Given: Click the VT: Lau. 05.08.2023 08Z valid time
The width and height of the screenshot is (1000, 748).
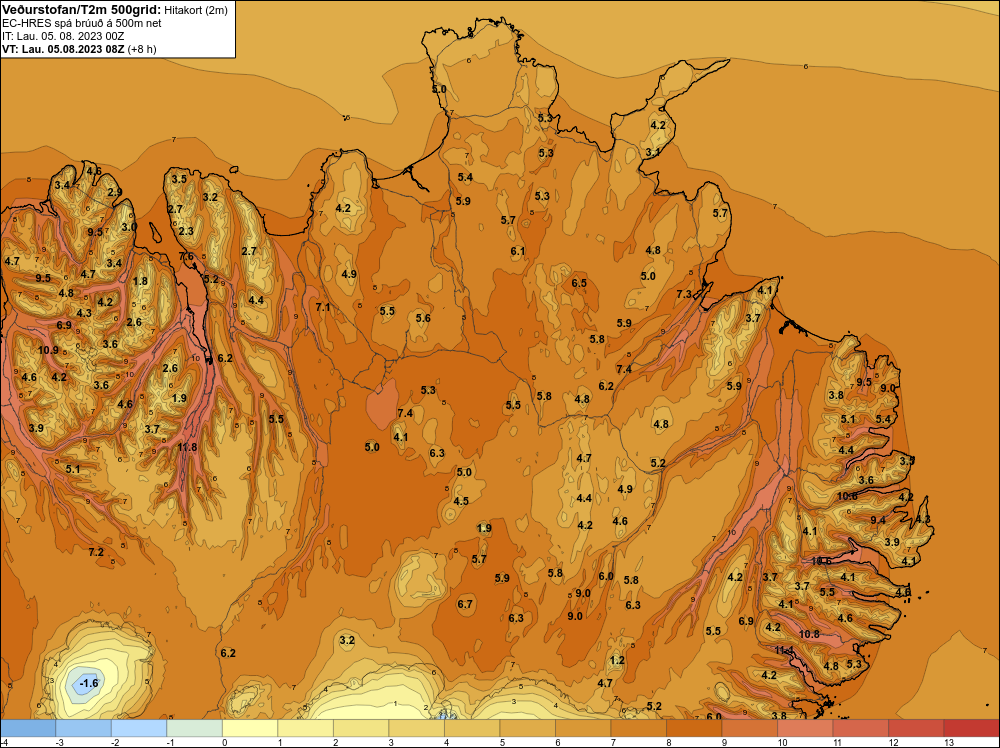Looking at the screenshot, I should pos(63,49).
